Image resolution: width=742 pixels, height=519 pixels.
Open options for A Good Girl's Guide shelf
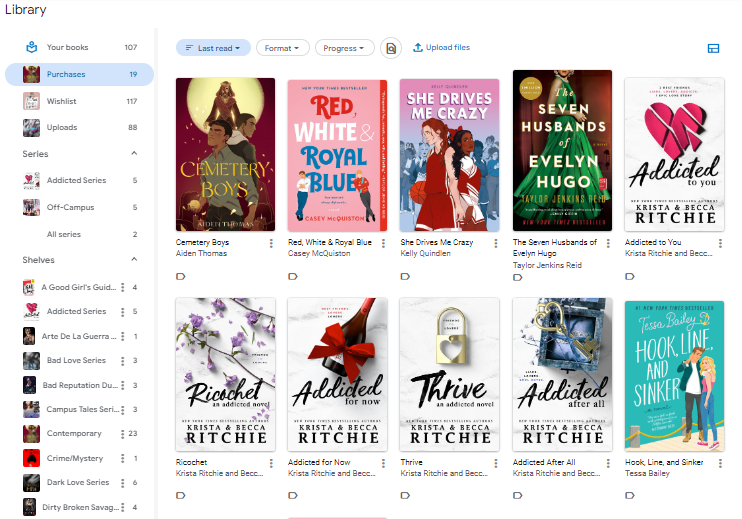click(123, 287)
